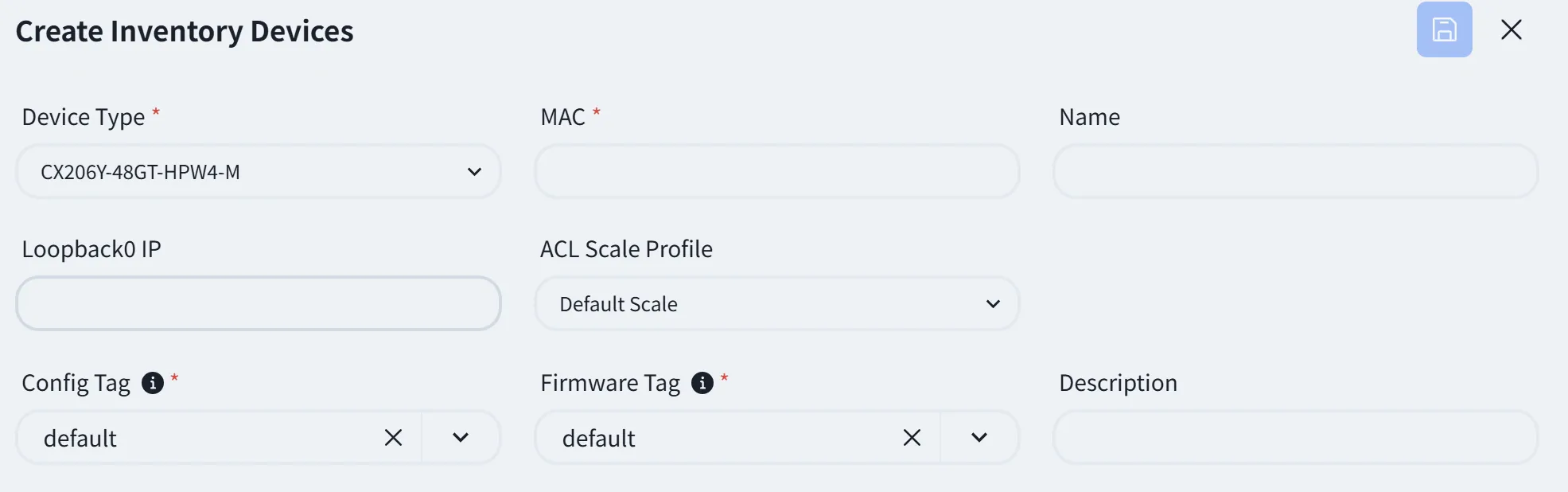Click the ACL Scale Profile label
This screenshot has height=492, width=1568.
(x=626, y=249)
